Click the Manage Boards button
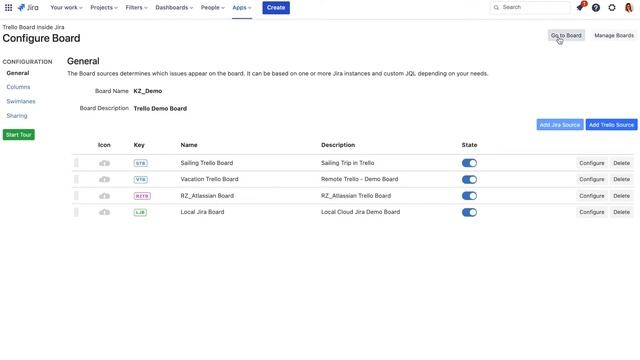This screenshot has height=360, width=640. [x=614, y=36]
